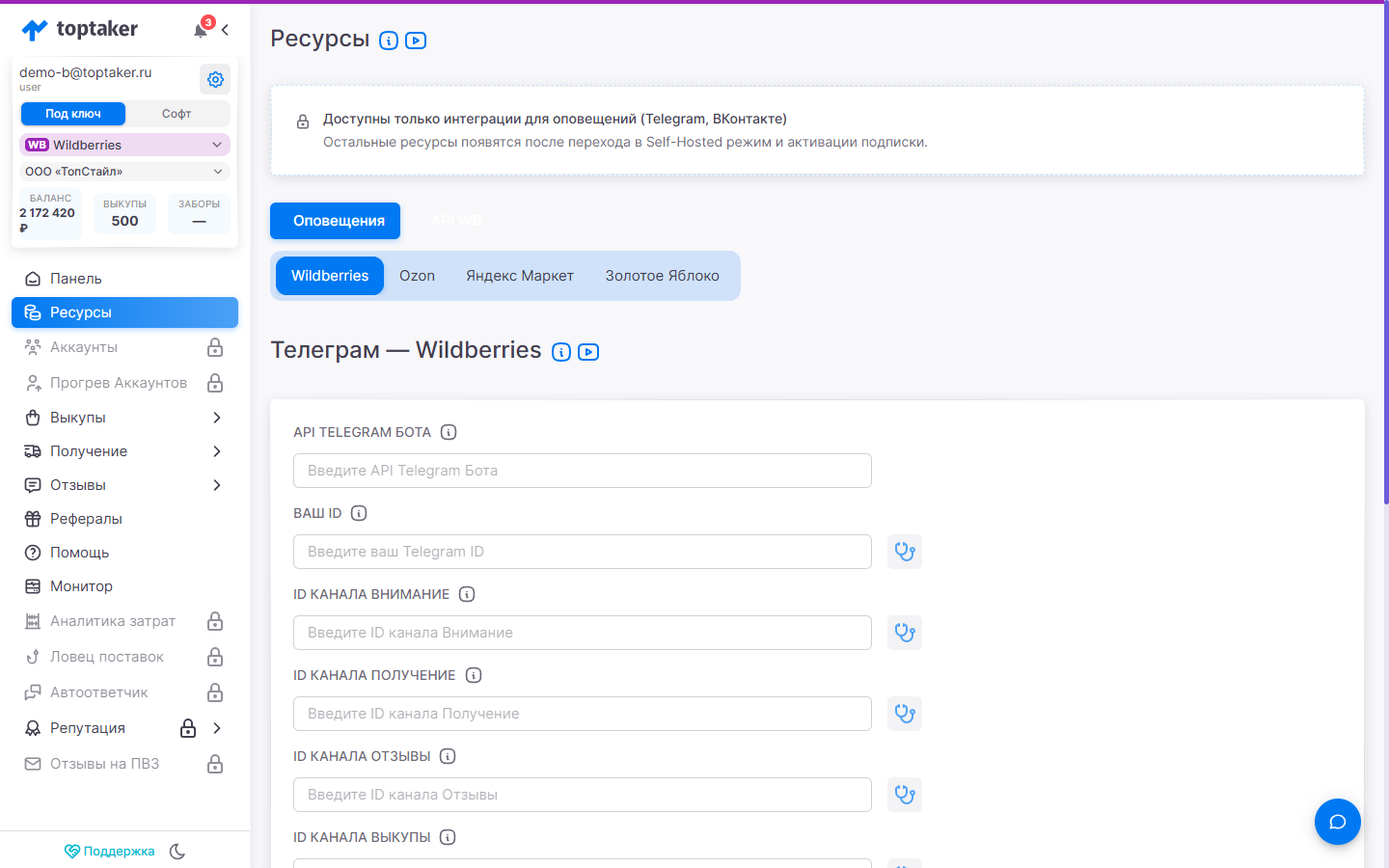Open the Поддержка link
Screen dimensions: 1389x868
coord(110,852)
